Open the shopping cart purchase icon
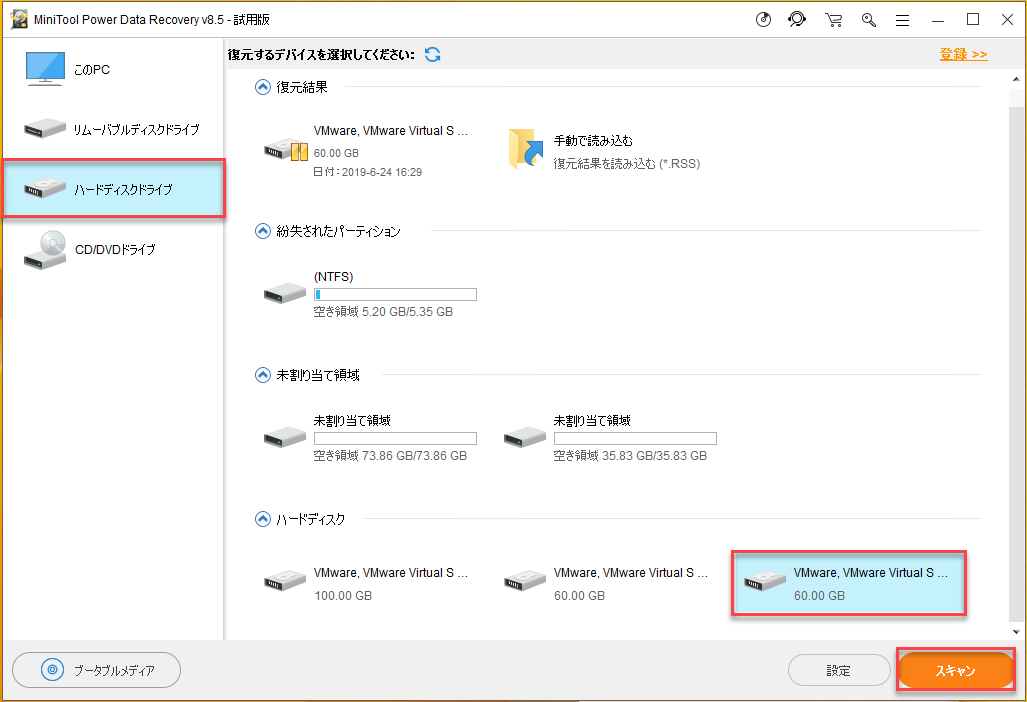 [x=834, y=20]
